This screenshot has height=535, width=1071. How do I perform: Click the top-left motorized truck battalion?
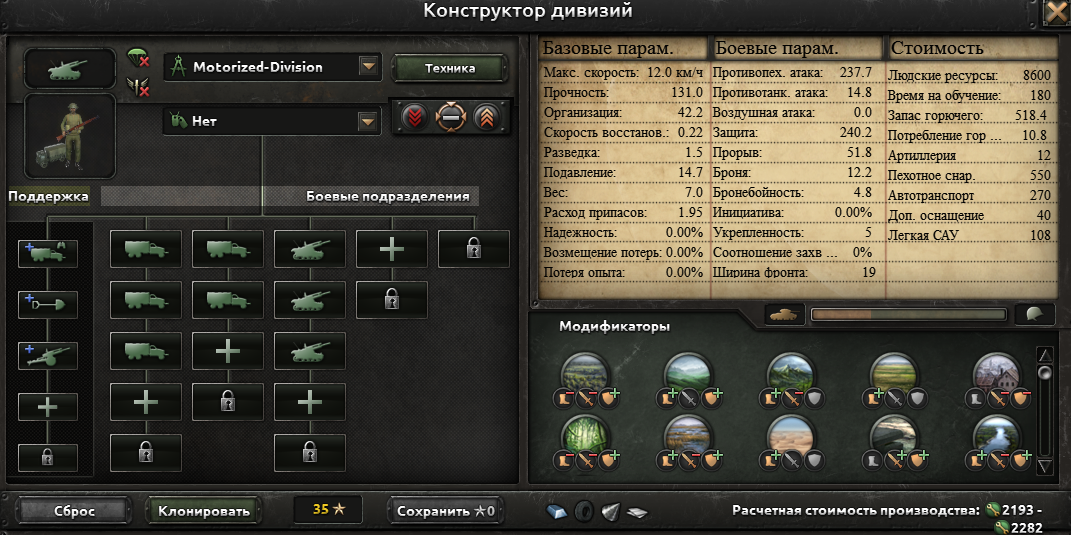click(x=145, y=249)
